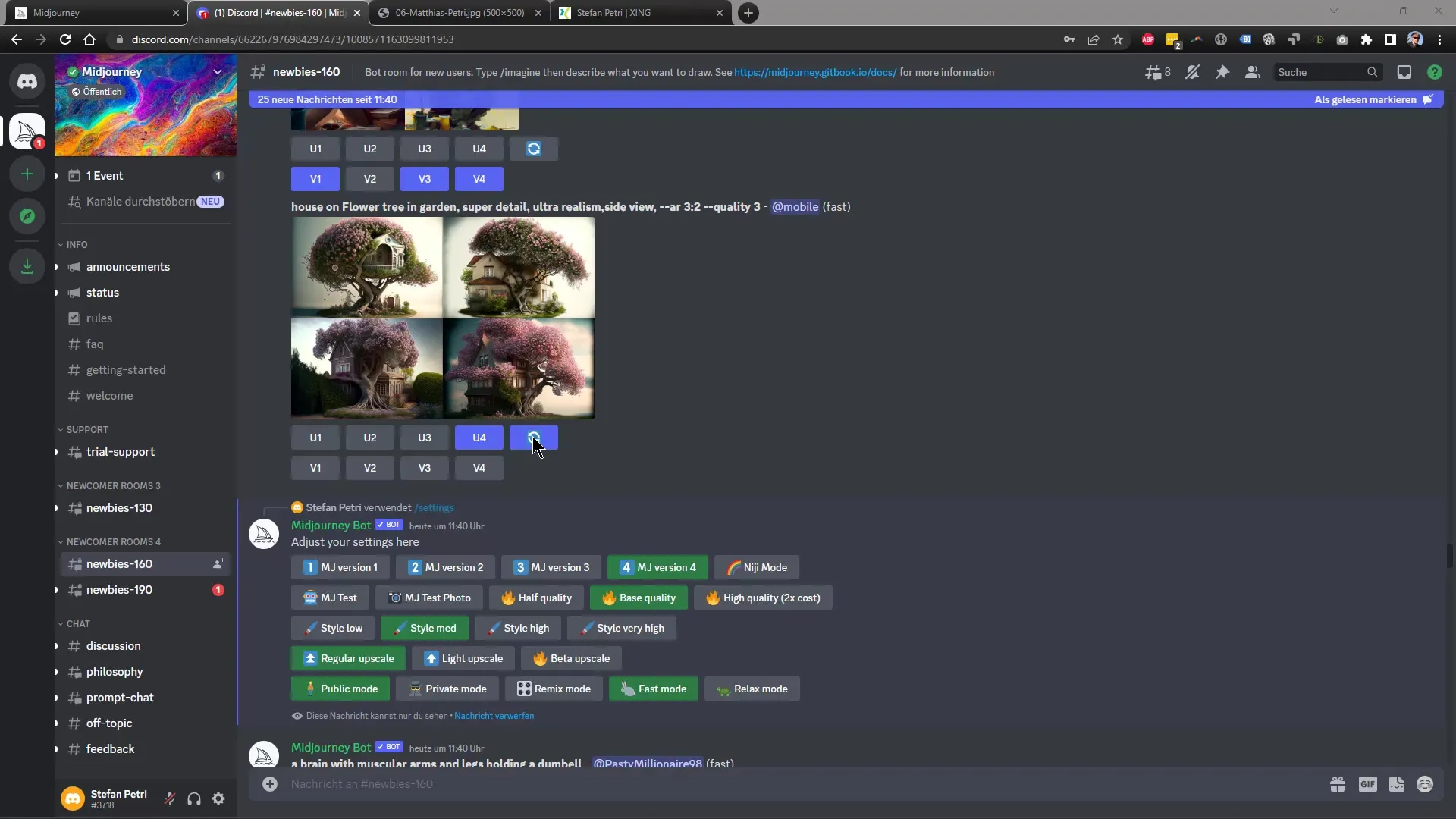Image resolution: width=1456 pixels, height=819 pixels.
Task: Open Midjourney server dropdown menu
Action: point(218,71)
